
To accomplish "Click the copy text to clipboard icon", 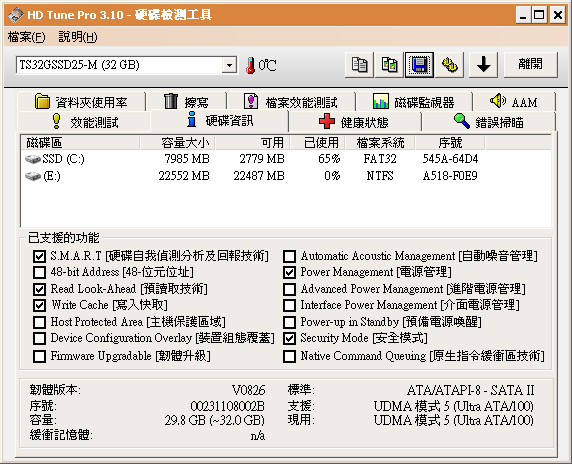I will pyautogui.click(x=359, y=65).
